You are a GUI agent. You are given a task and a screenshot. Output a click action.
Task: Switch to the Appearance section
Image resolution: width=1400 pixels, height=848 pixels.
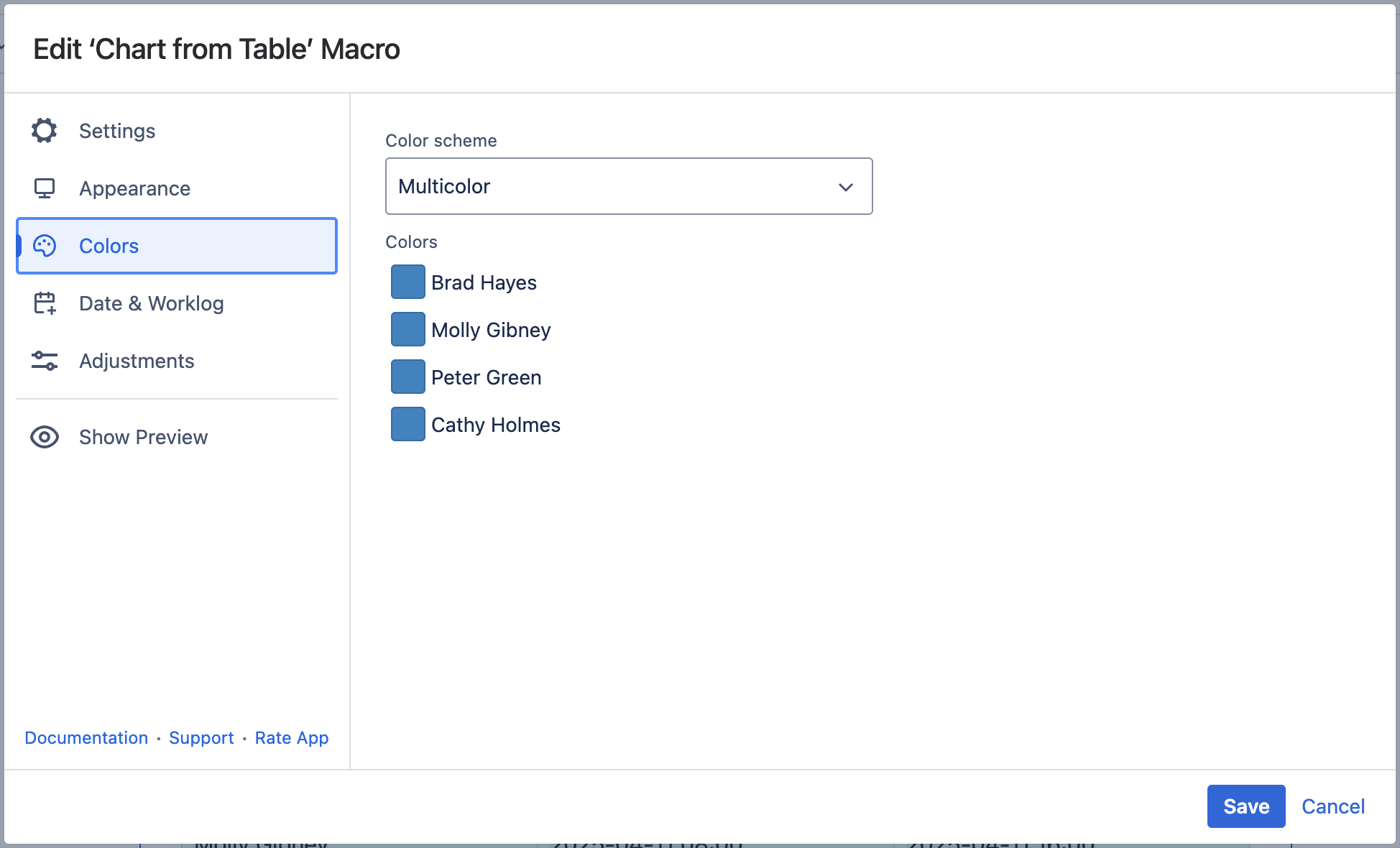[x=134, y=188]
